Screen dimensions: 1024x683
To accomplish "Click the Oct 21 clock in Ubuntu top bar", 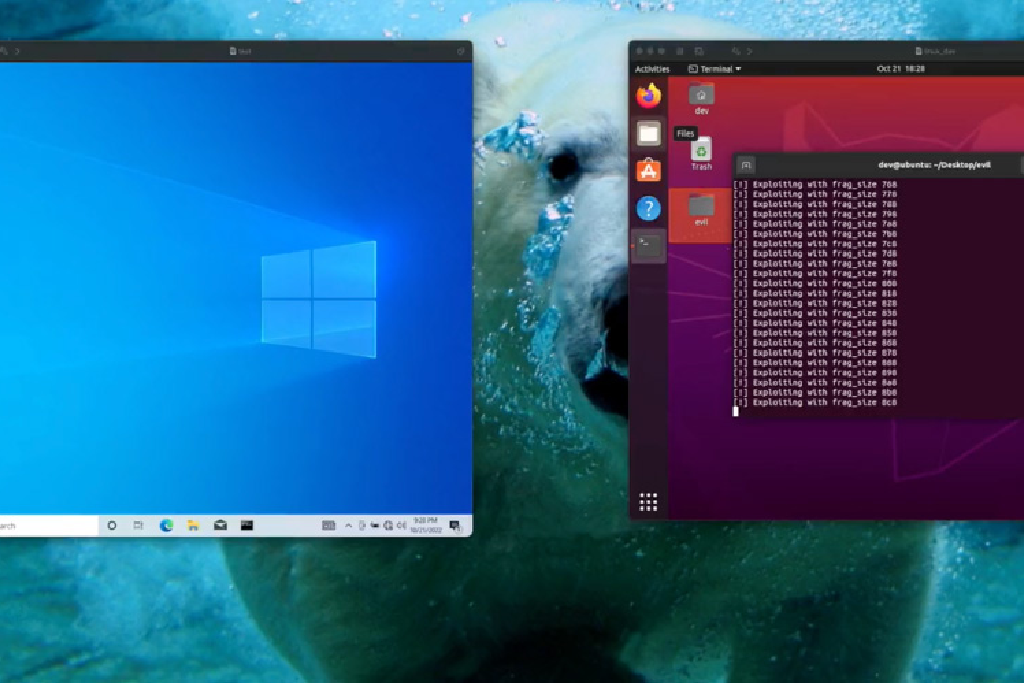I will (901, 69).
